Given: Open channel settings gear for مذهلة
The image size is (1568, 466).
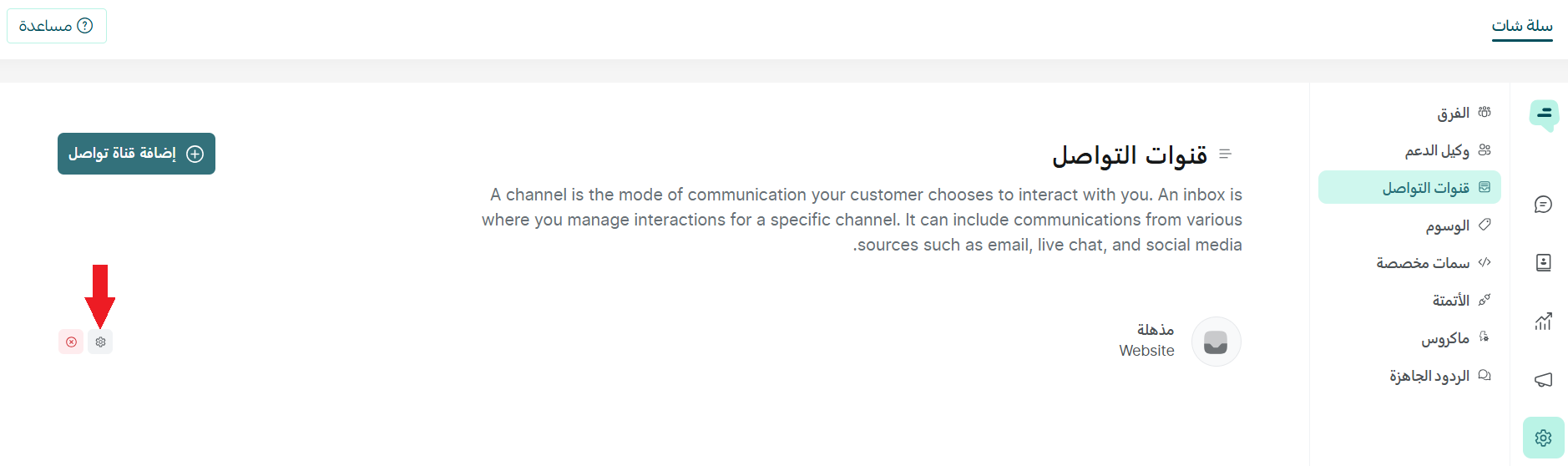Looking at the screenshot, I should click(100, 342).
